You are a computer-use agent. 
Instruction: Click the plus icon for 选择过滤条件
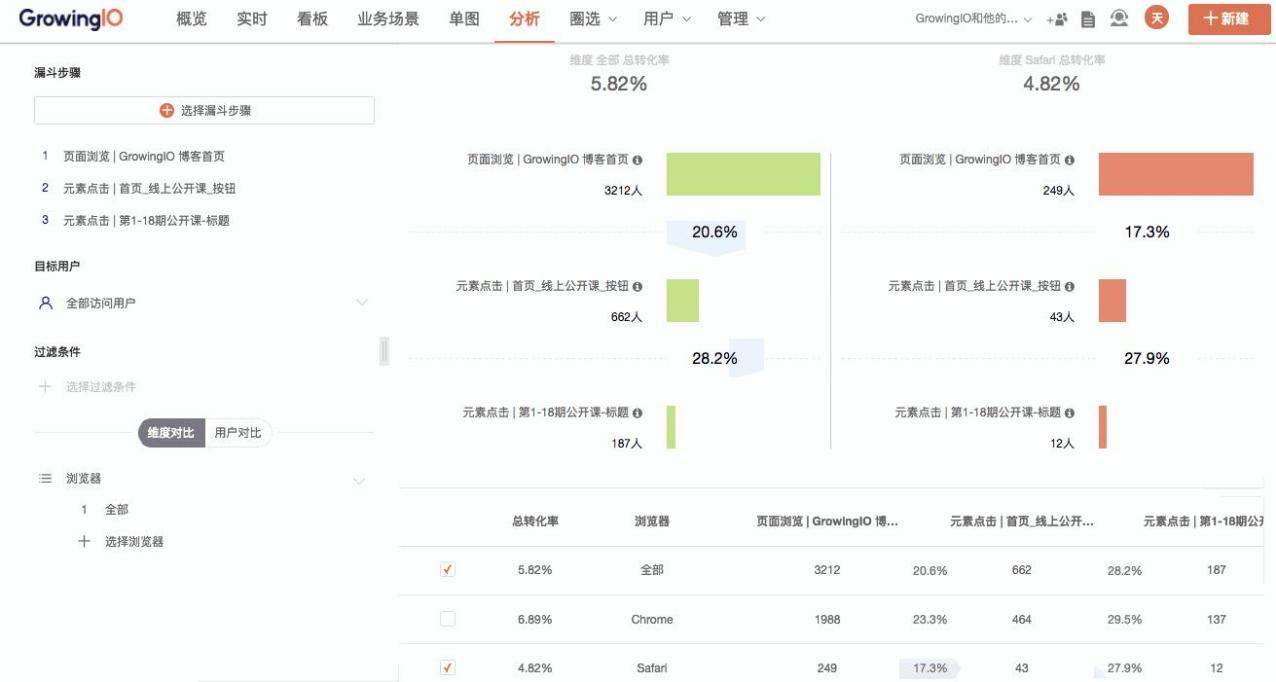(x=45, y=386)
